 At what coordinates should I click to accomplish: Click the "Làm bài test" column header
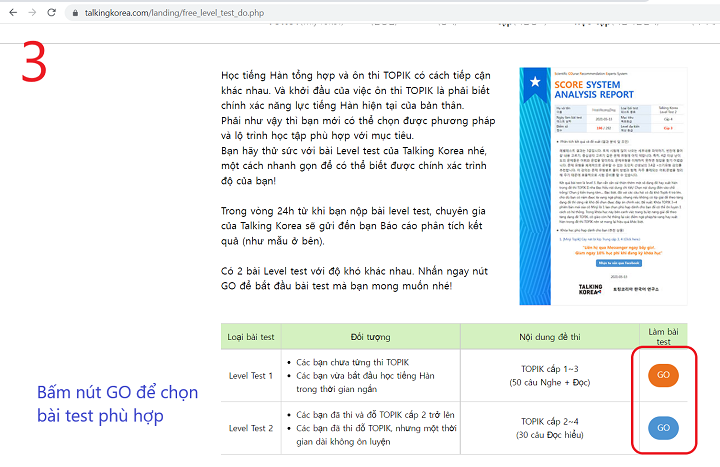pos(663,337)
